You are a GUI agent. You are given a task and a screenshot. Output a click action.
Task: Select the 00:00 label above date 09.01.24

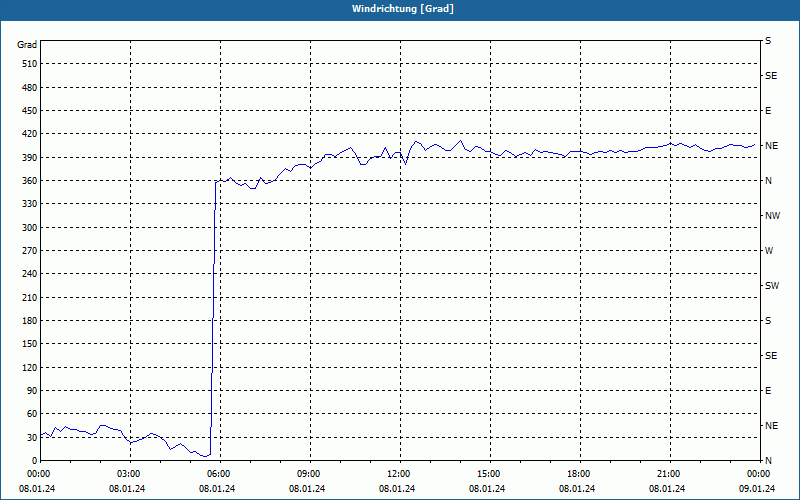coord(760,474)
